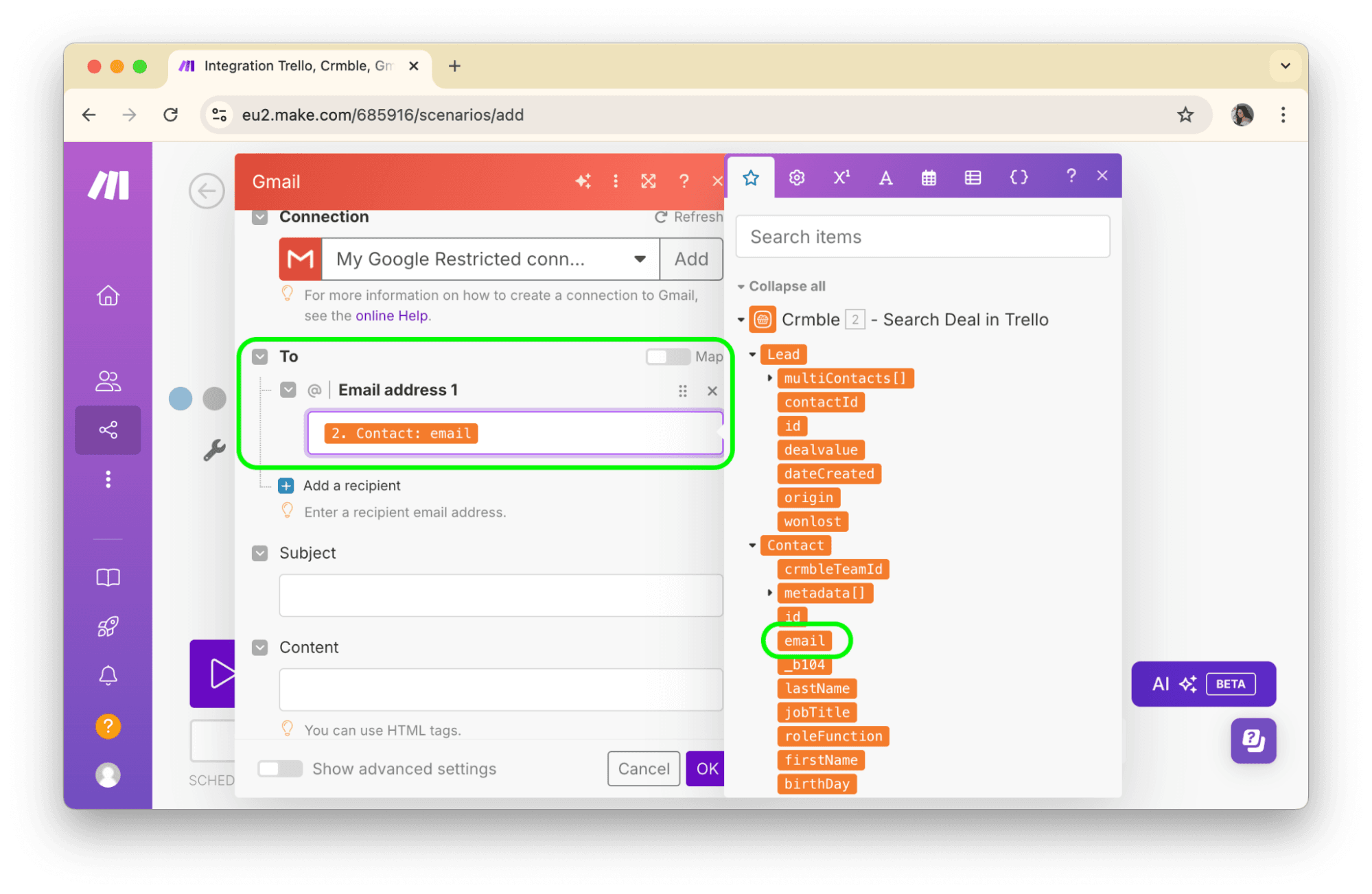Open the Scenarios share icon in sidebar
The width and height of the screenshot is (1372, 894).
coord(108,430)
